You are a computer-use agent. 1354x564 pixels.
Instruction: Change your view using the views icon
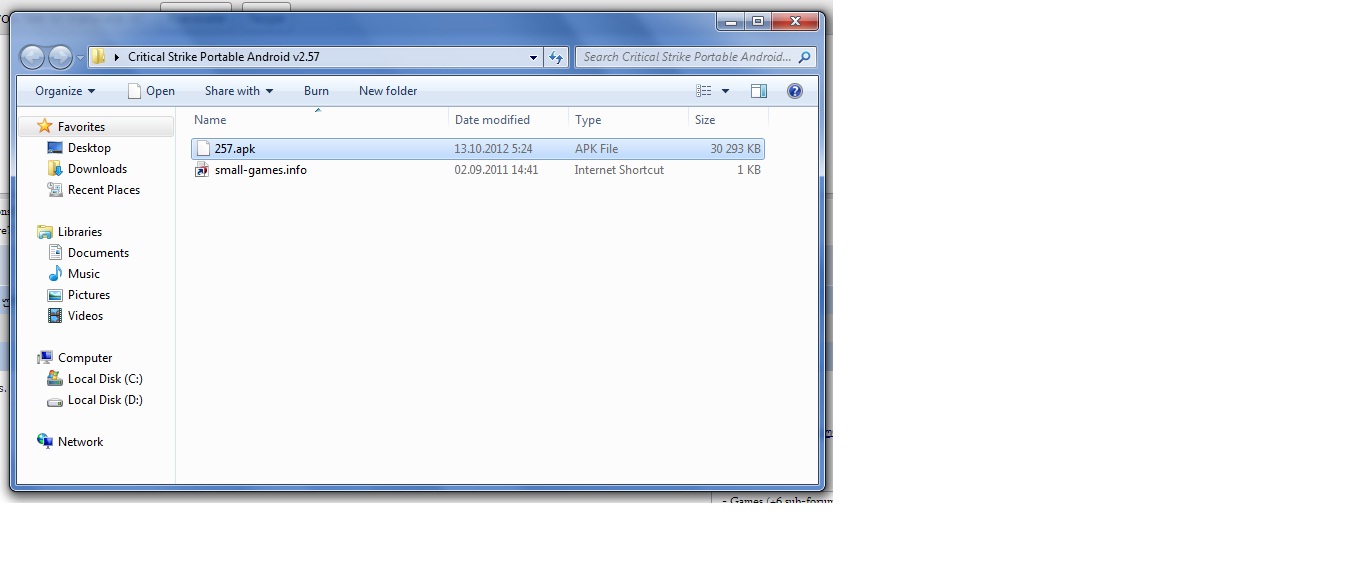point(704,91)
